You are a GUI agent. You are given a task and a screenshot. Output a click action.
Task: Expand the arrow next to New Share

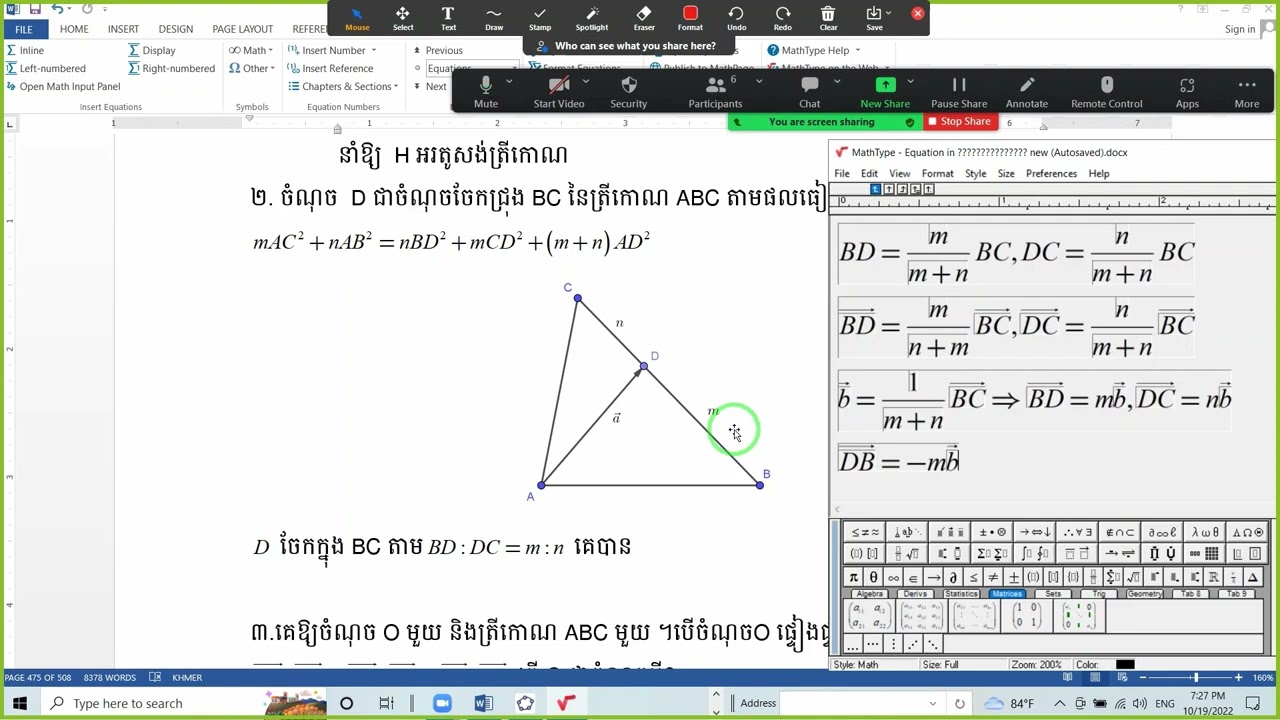coord(910,81)
